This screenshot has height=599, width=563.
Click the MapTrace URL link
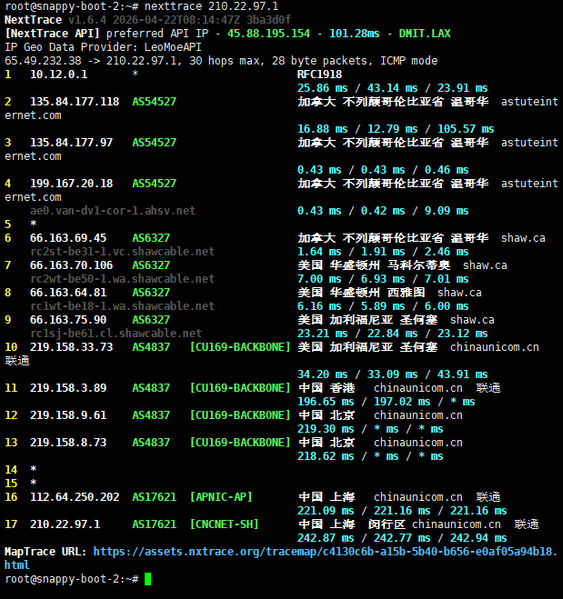pyautogui.click(x=281, y=558)
